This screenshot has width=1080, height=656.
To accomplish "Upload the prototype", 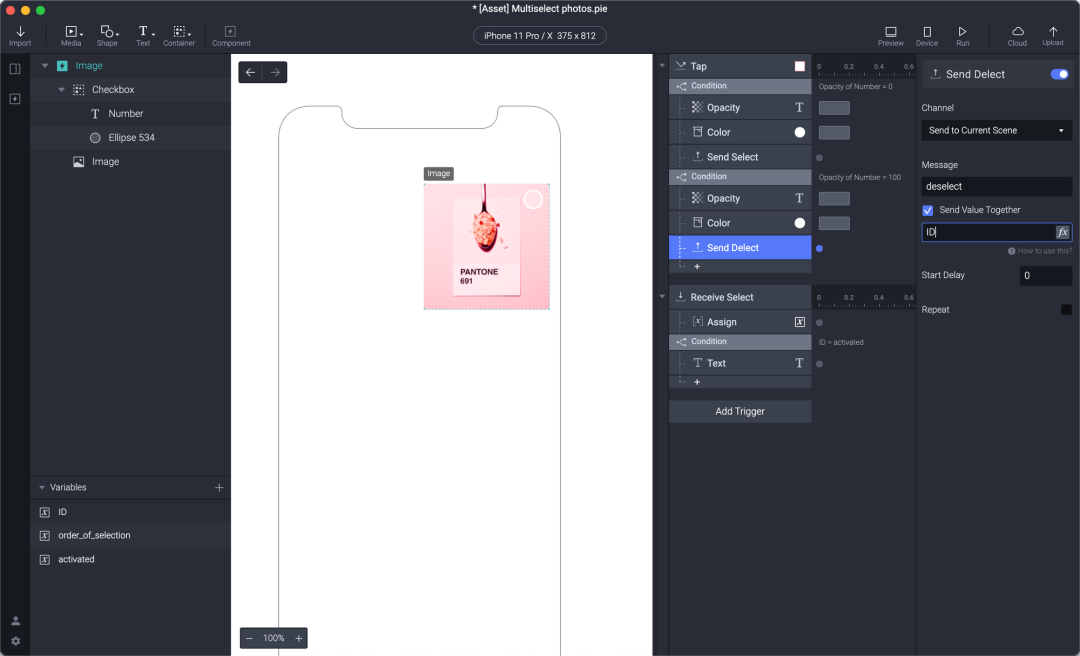I will point(1052,36).
